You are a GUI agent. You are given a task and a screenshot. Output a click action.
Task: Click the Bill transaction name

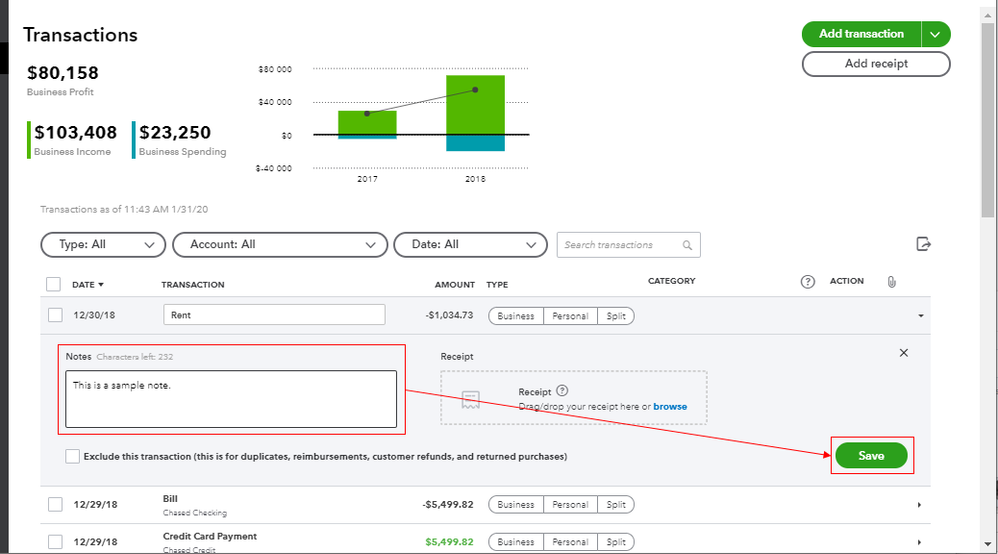click(x=170, y=499)
